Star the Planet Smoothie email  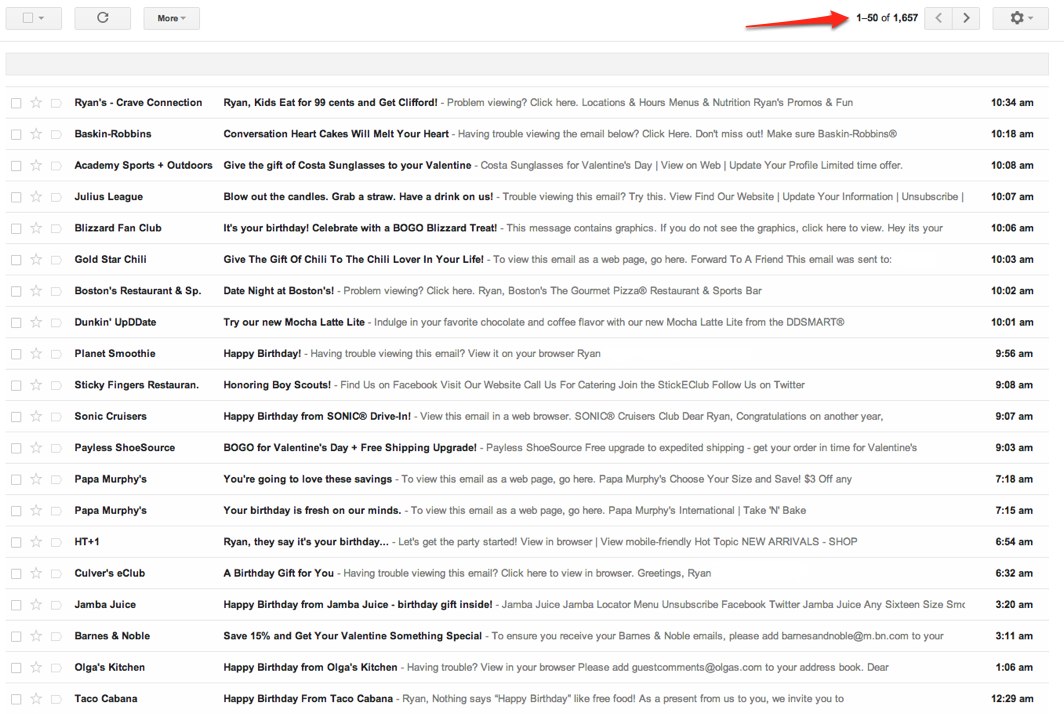coord(37,354)
